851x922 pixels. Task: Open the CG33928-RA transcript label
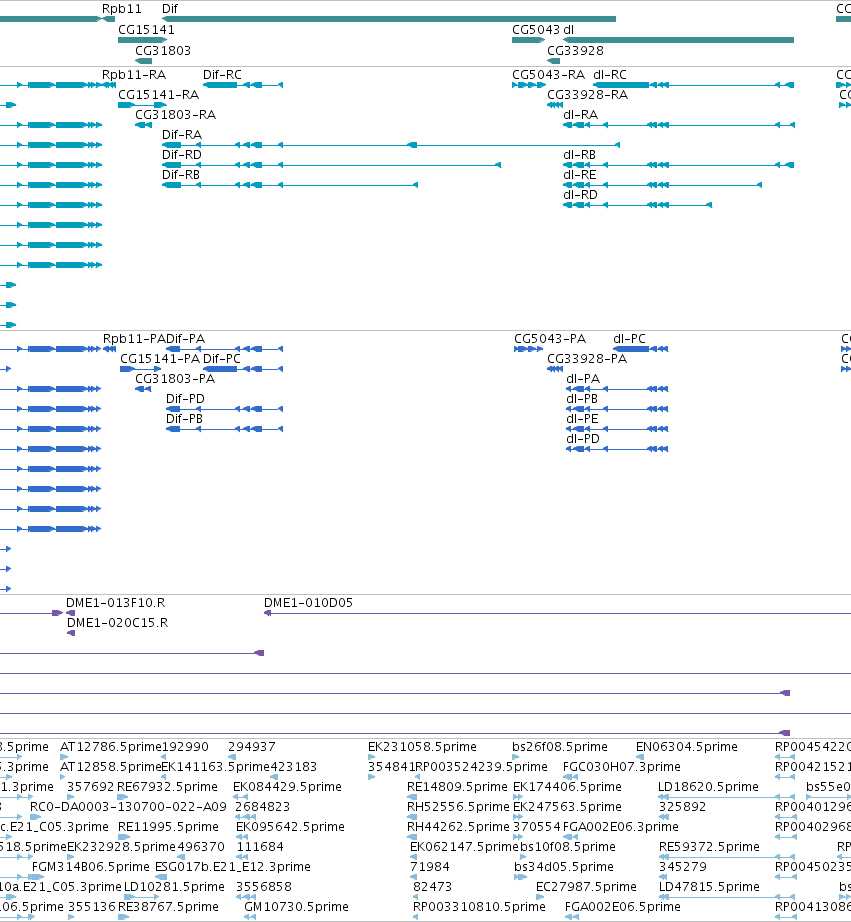click(588, 95)
